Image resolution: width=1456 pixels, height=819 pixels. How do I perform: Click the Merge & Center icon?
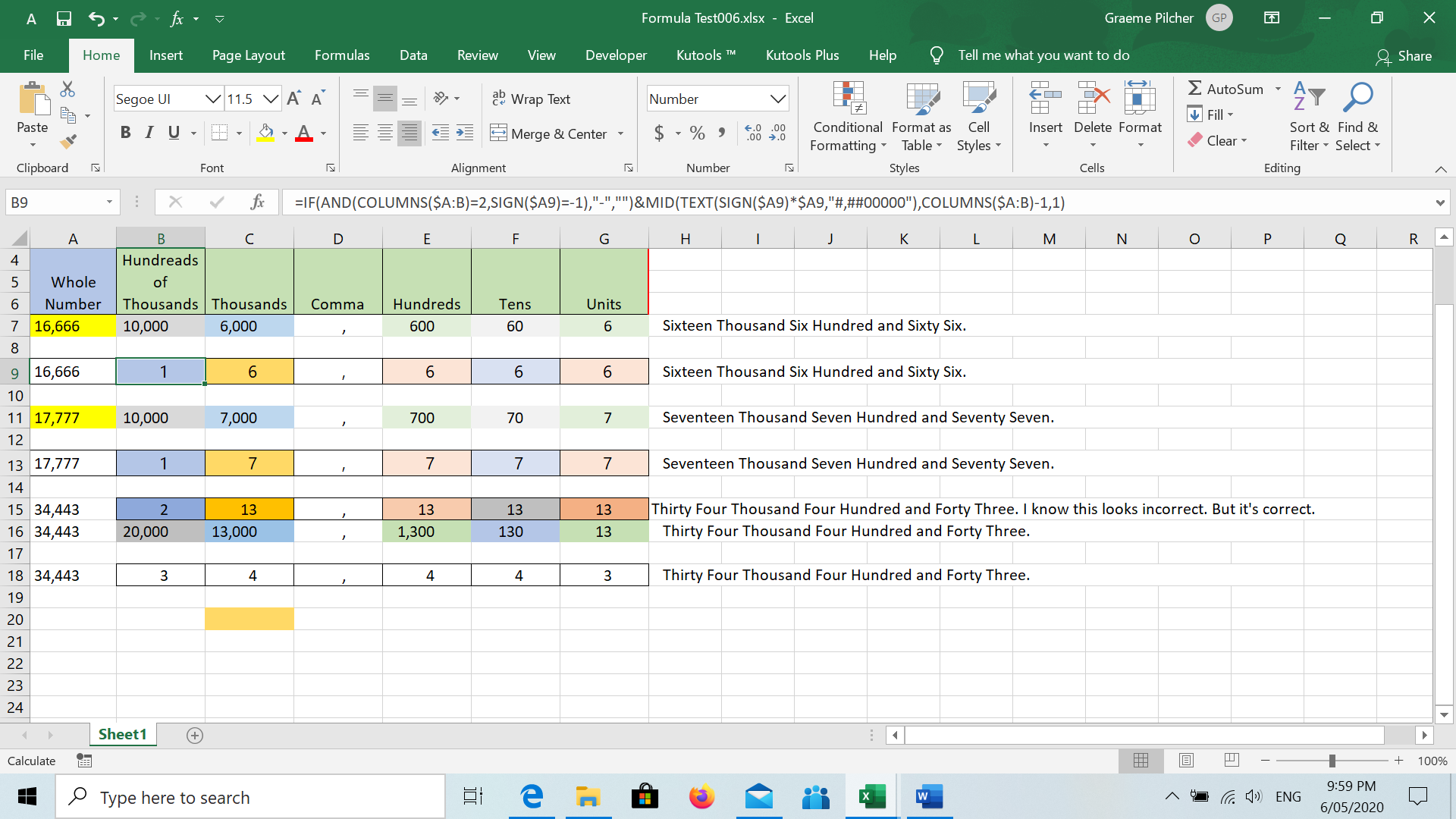tap(498, 133)
